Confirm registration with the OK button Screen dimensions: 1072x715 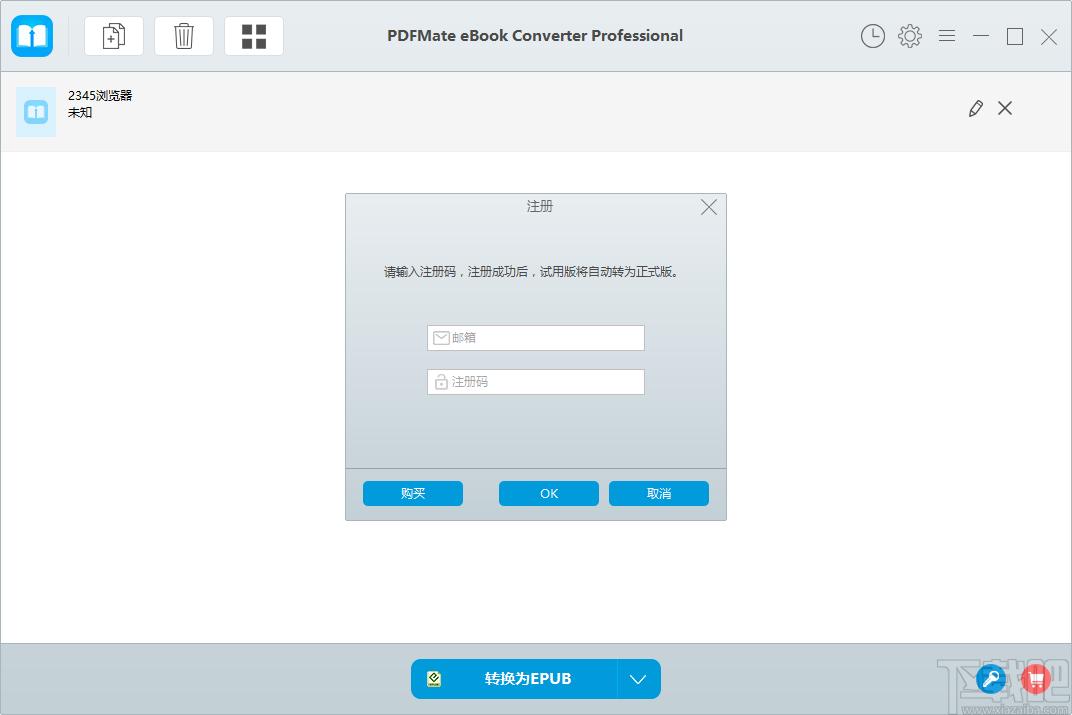coord(549,494)
